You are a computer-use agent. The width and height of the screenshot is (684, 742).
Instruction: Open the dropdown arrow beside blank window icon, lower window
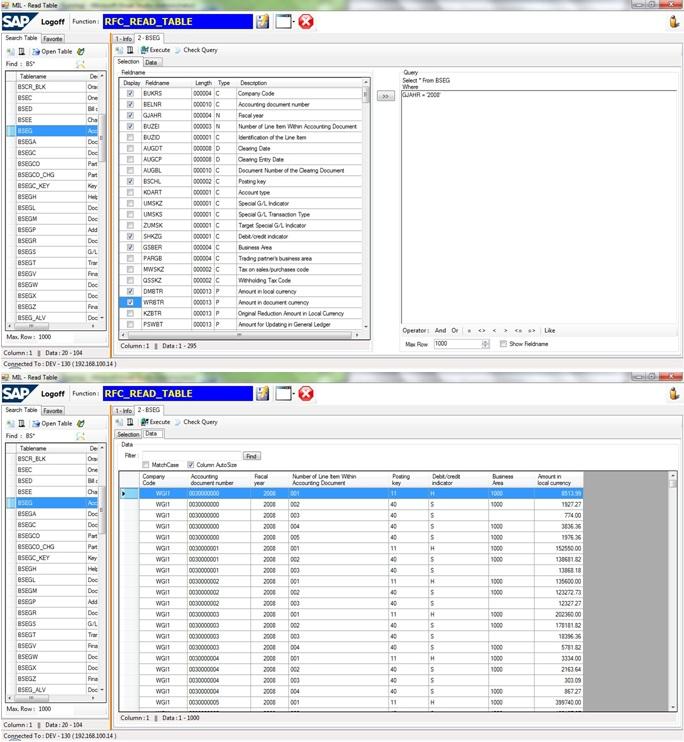[294, 394]
